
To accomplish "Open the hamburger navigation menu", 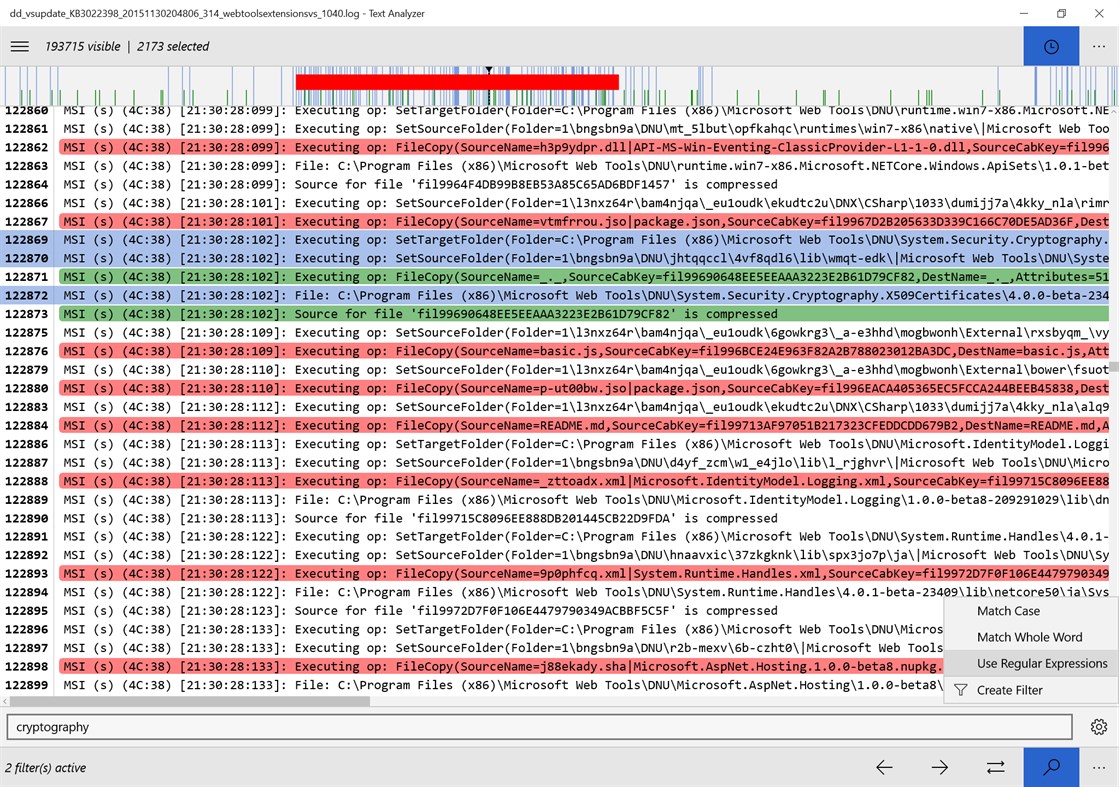I will (20, 46).
